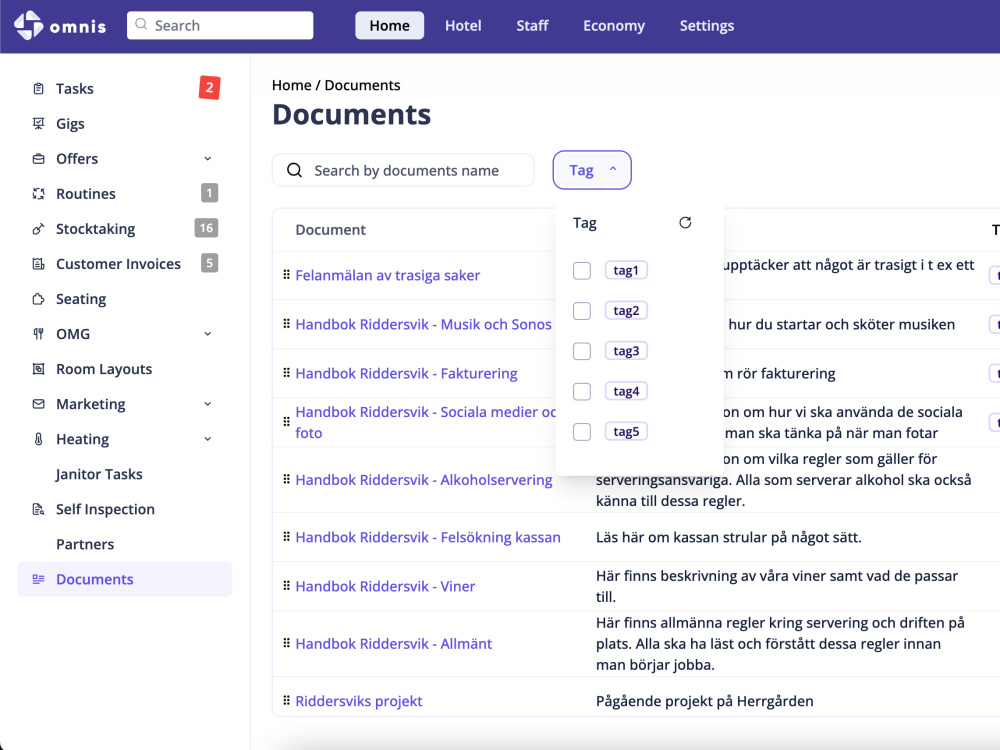Click the Routines icon in sidebar
This screenshot has width=1000, height=750.
click(x=38, y=194)
